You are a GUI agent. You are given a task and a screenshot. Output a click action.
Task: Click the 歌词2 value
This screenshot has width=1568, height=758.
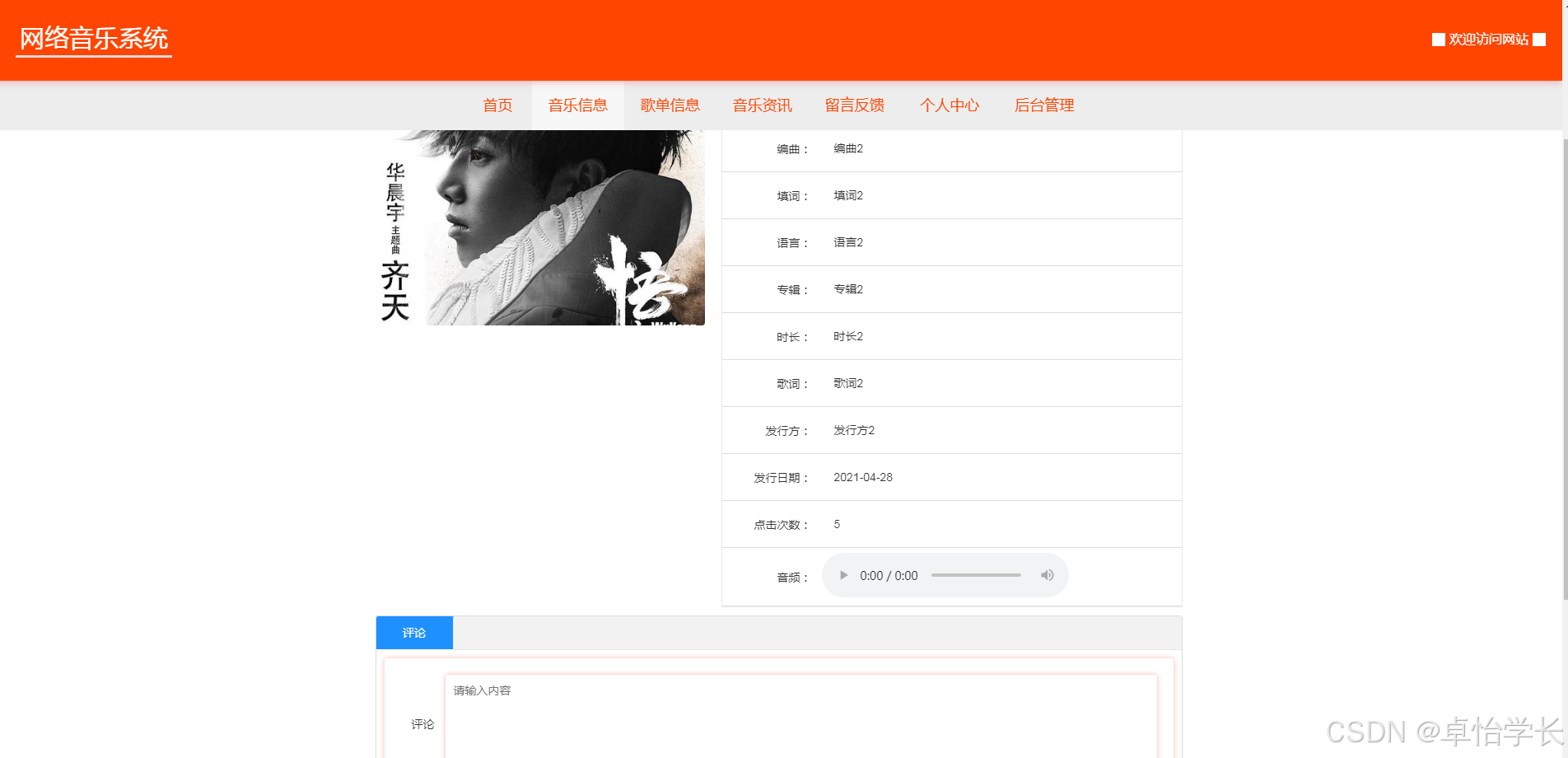pyautogui.click(x=848, y=383)
